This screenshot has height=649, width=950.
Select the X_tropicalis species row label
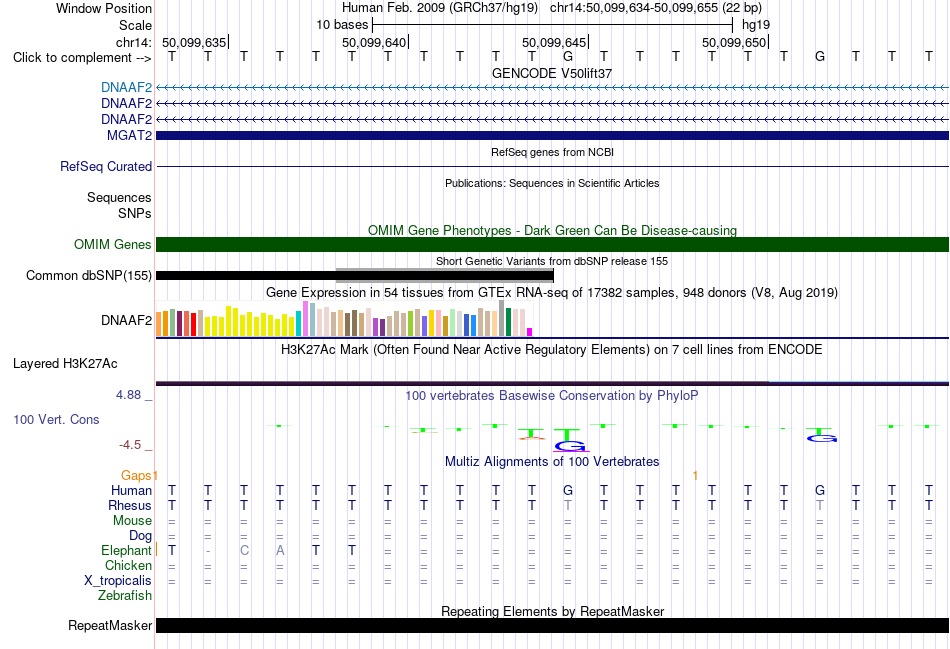tap(118, 581)
